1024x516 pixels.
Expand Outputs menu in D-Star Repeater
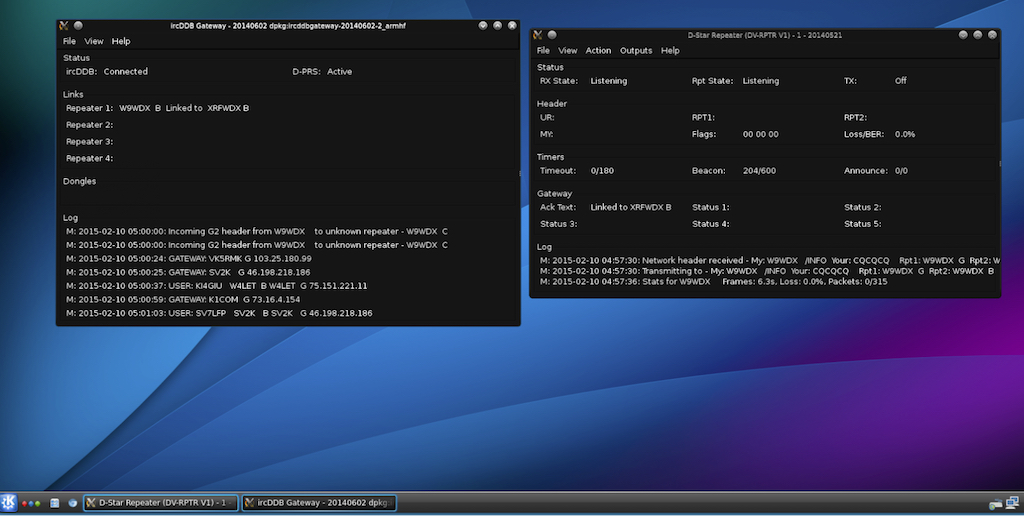(x=636, y=51)
